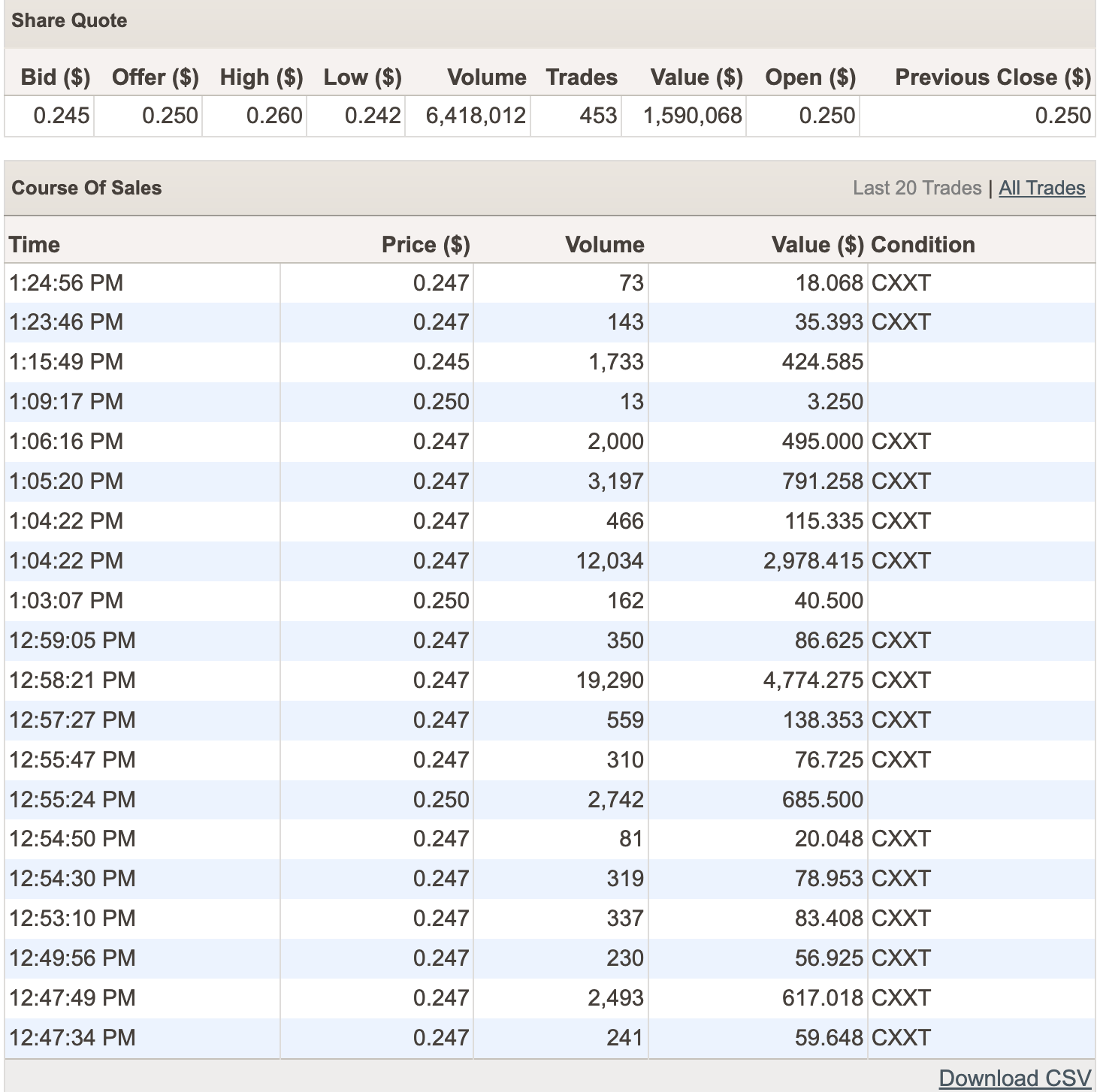
Task: Click the Bid value 0.245
Action: point(61,116)
